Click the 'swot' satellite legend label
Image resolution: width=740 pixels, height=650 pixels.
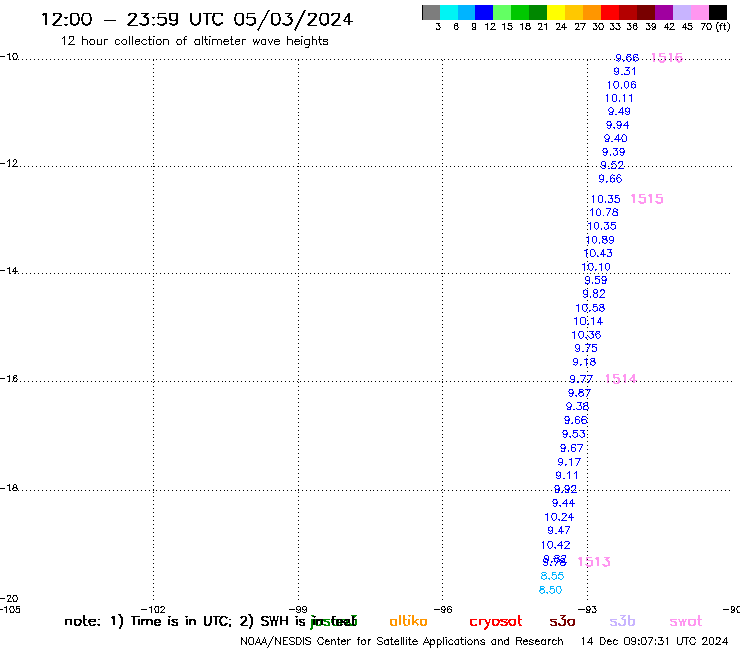tap(686, 621)
